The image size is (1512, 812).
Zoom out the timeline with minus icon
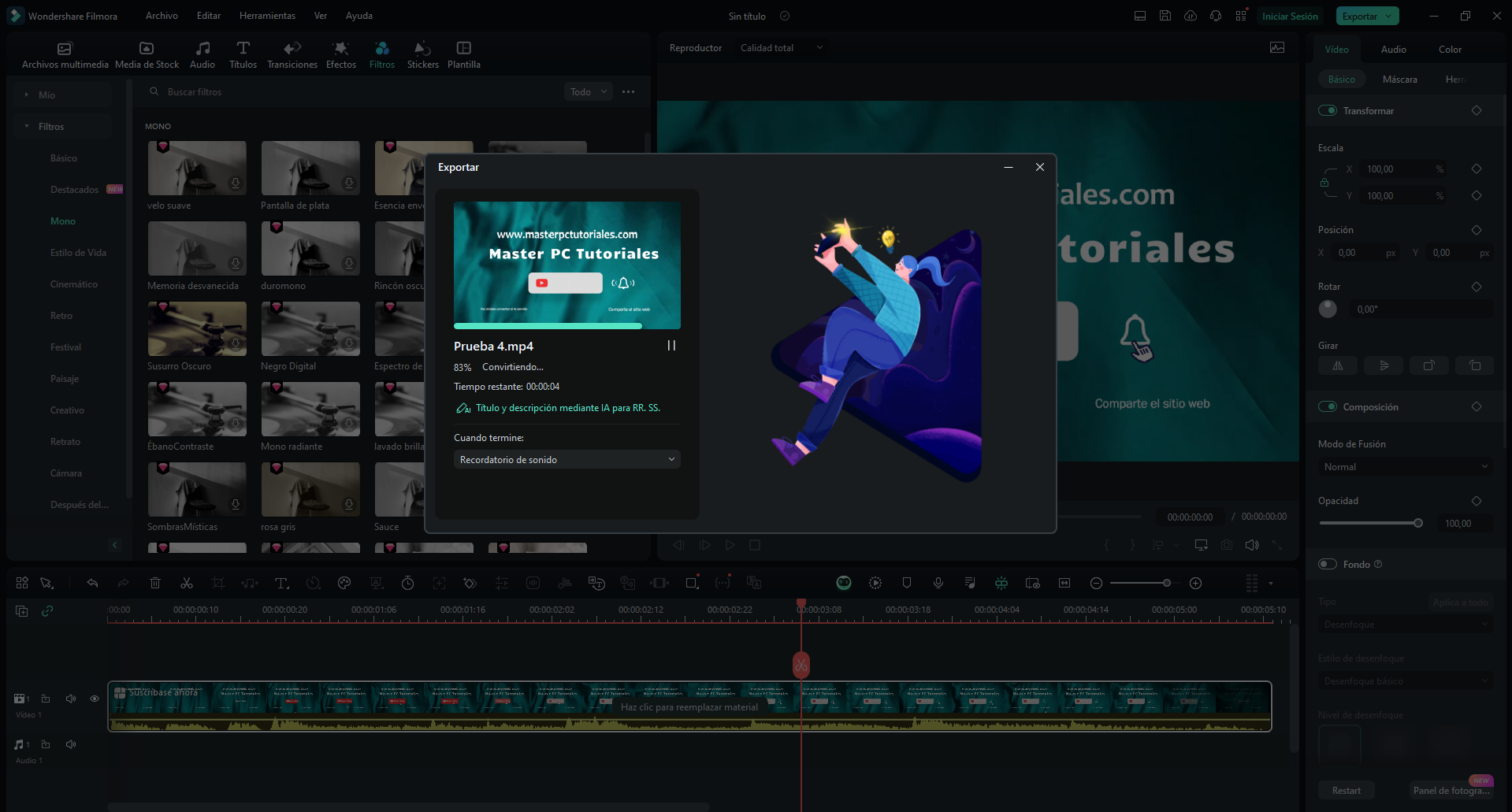pos(1096,583)
